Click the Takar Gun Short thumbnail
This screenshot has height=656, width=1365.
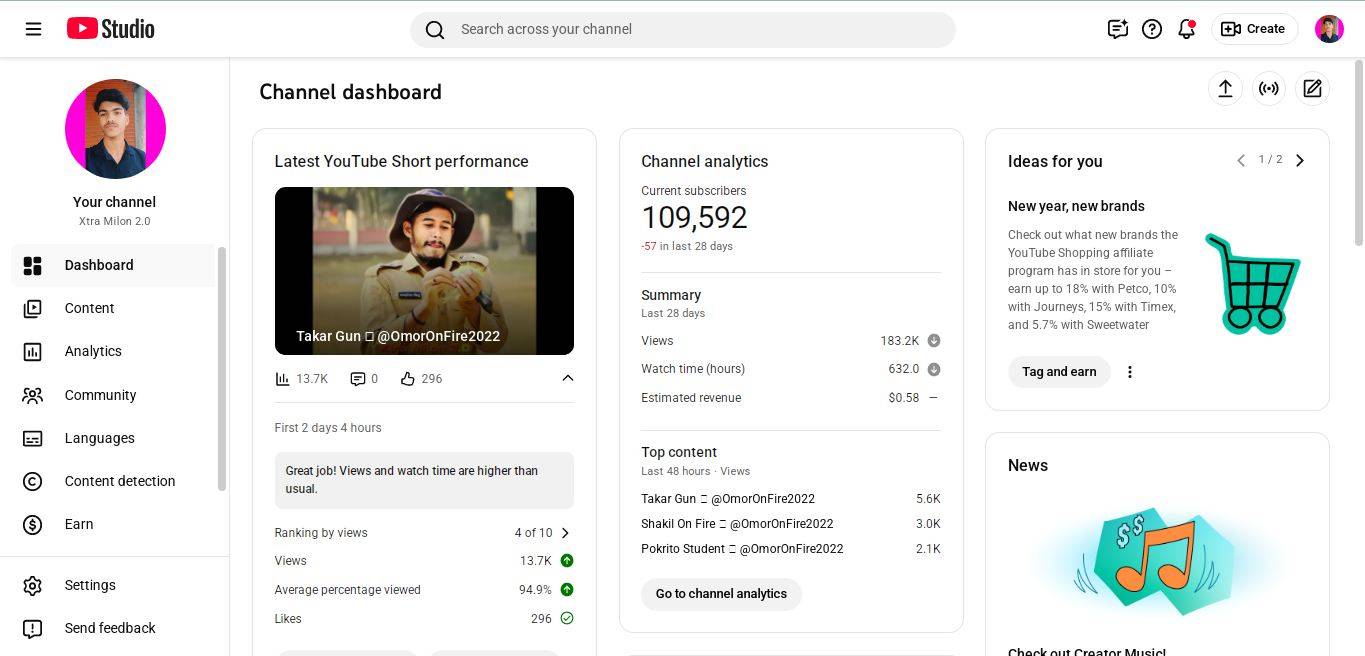[424, 270]
